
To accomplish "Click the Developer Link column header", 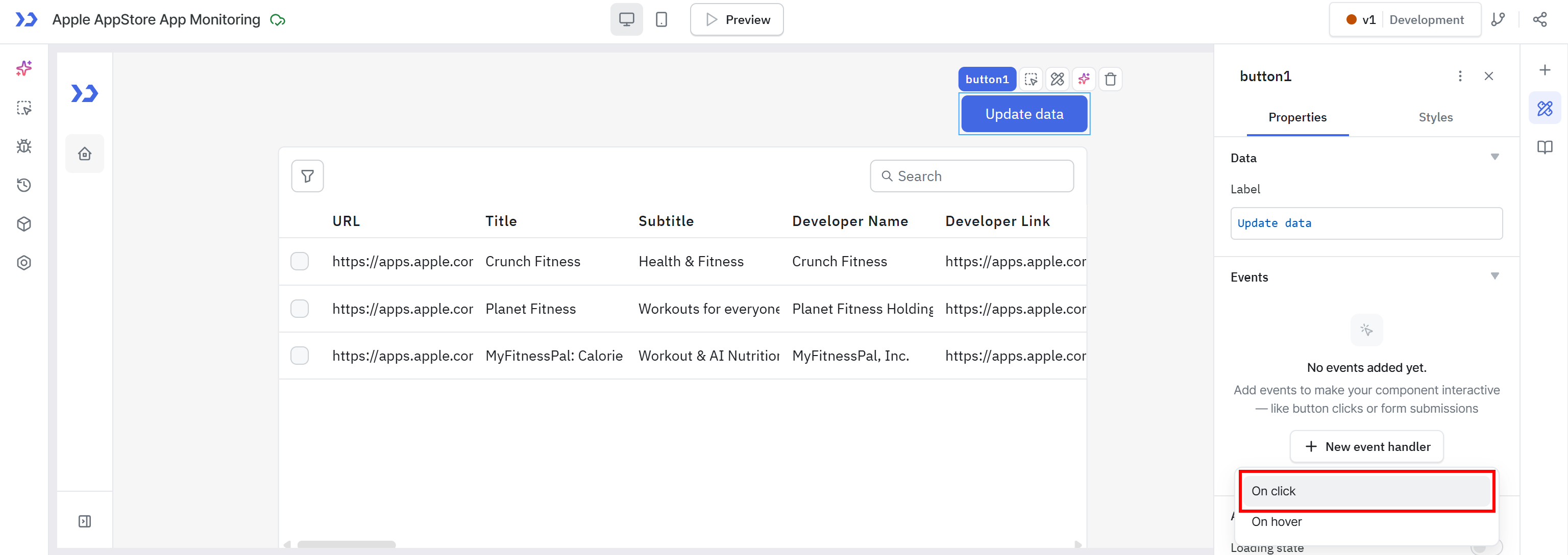I will click(997, 221).
